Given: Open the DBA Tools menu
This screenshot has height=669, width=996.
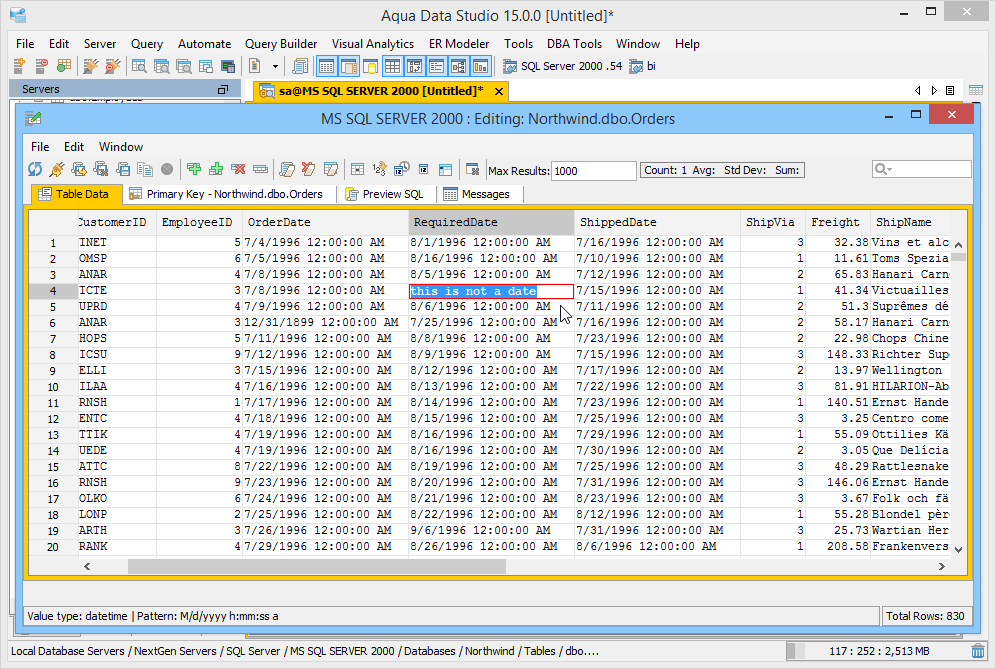Looking at the screenshot, I should click(x=574, y=44).
